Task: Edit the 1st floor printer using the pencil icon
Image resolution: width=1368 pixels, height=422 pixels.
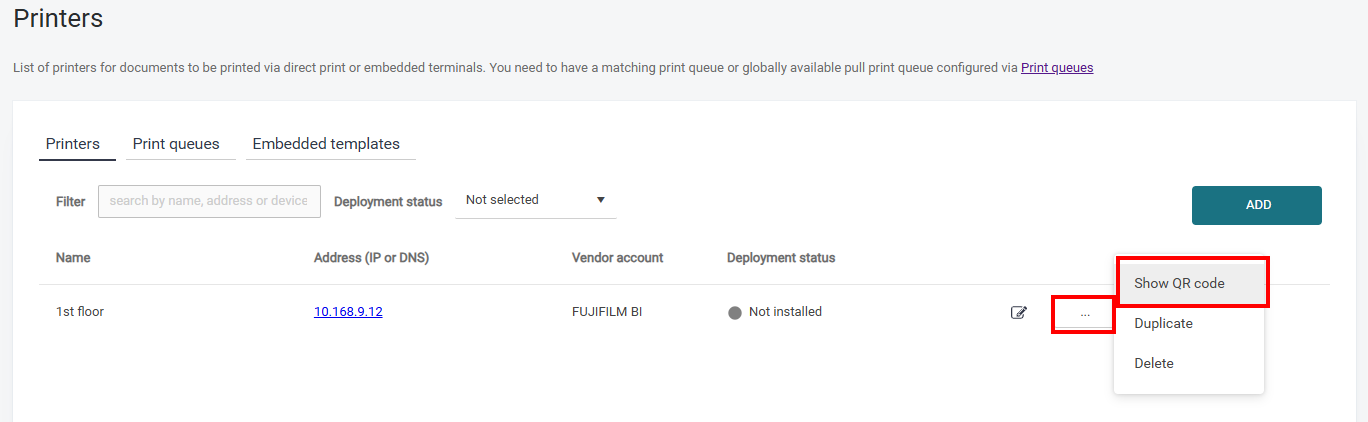Action: point(1018,313)
